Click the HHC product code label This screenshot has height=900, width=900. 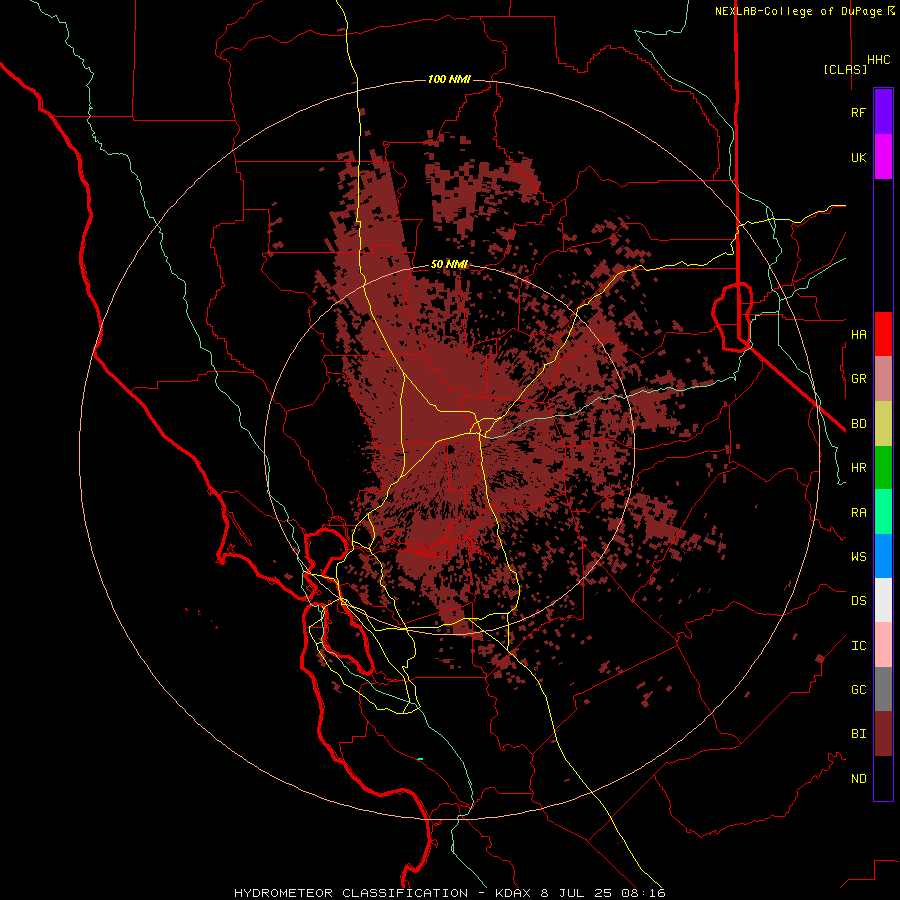pos(878,60)
